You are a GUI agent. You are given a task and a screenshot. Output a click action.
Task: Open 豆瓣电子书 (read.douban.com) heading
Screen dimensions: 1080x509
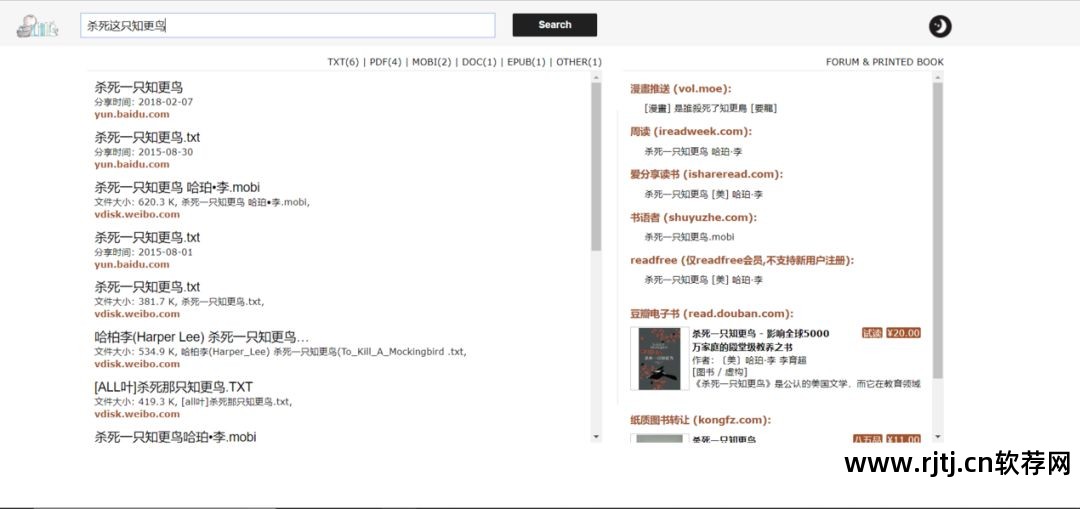tap(712, 313)
